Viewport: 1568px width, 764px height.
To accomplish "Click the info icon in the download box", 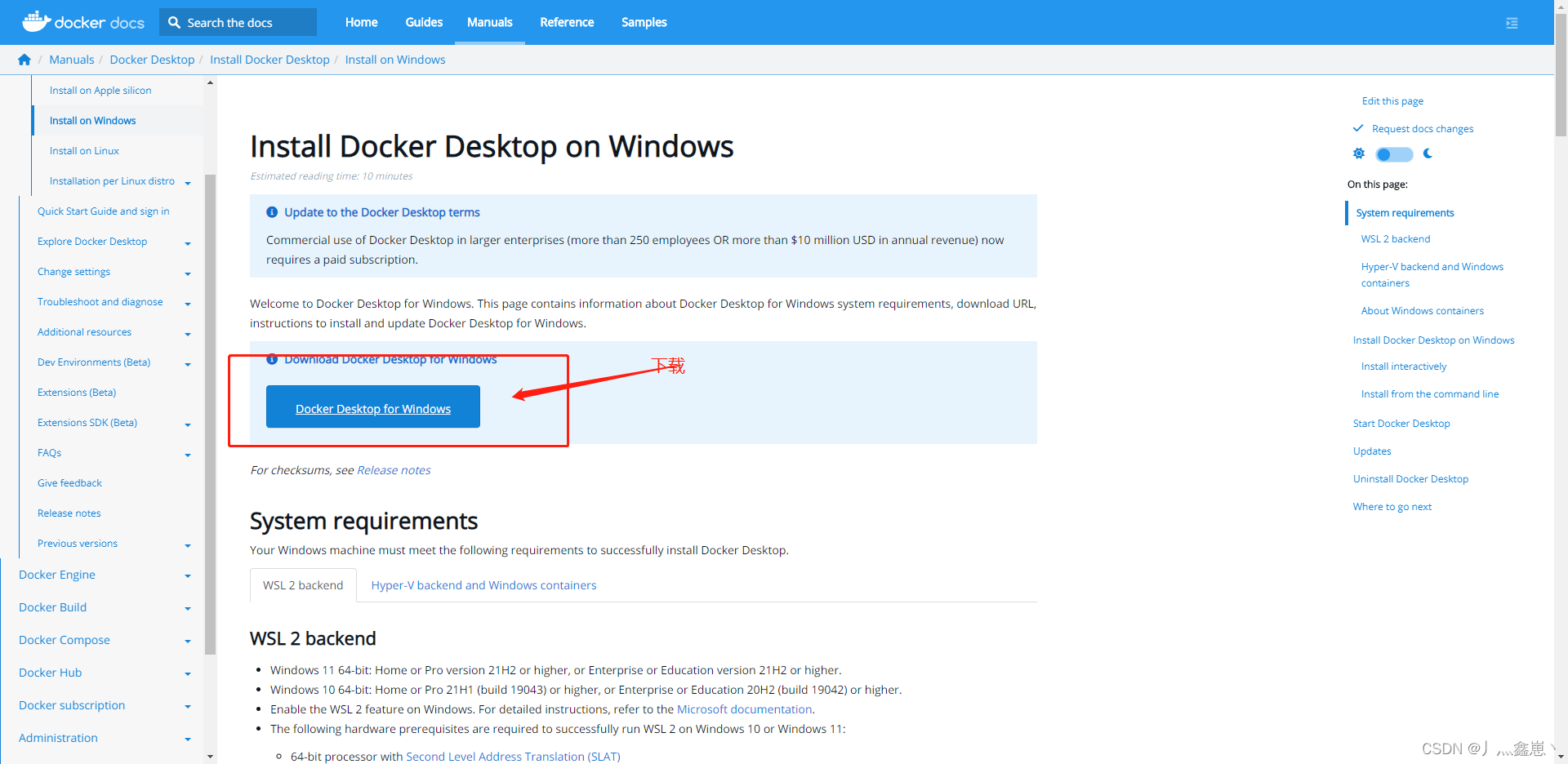I will click(272, 359).
